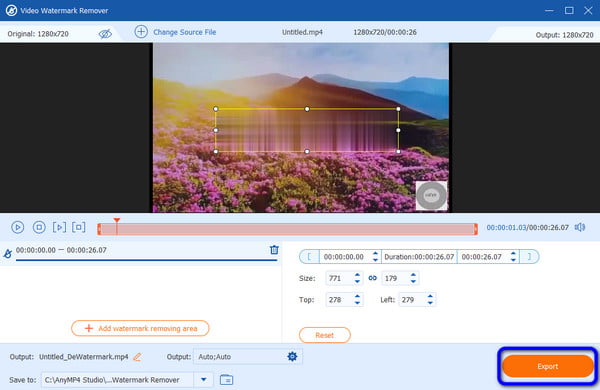The width and height of the screenshot is (600, 390).
Task: Click the Save to path field
Action: point(117,380)
